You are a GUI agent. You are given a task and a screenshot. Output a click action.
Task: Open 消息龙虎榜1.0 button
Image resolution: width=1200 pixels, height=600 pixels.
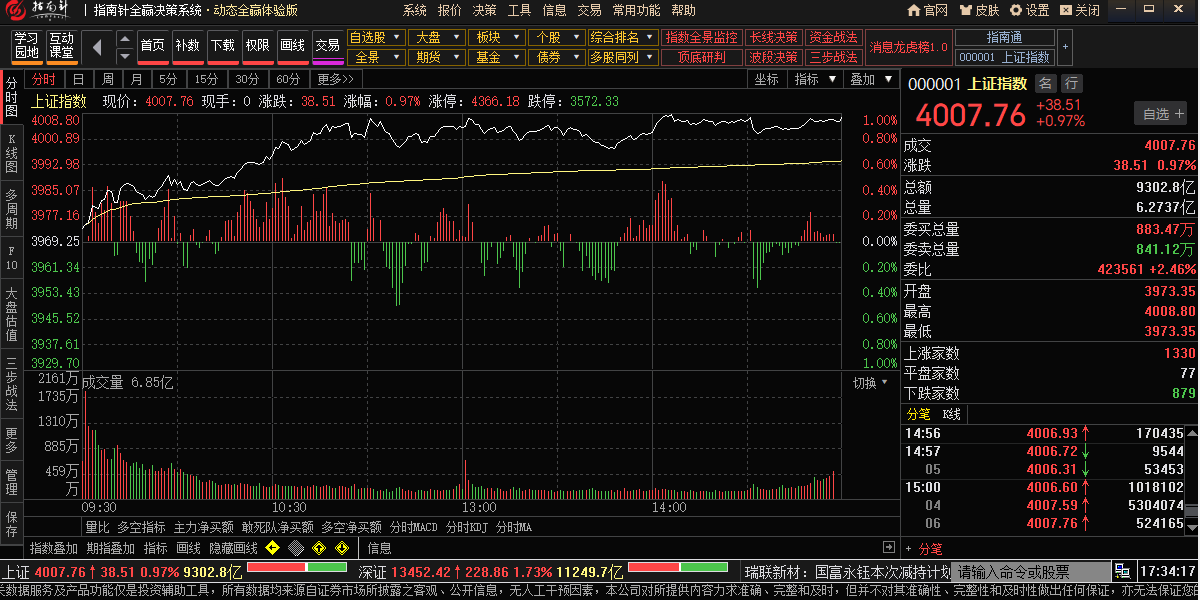pyautogui.click(x=909, y=47)
